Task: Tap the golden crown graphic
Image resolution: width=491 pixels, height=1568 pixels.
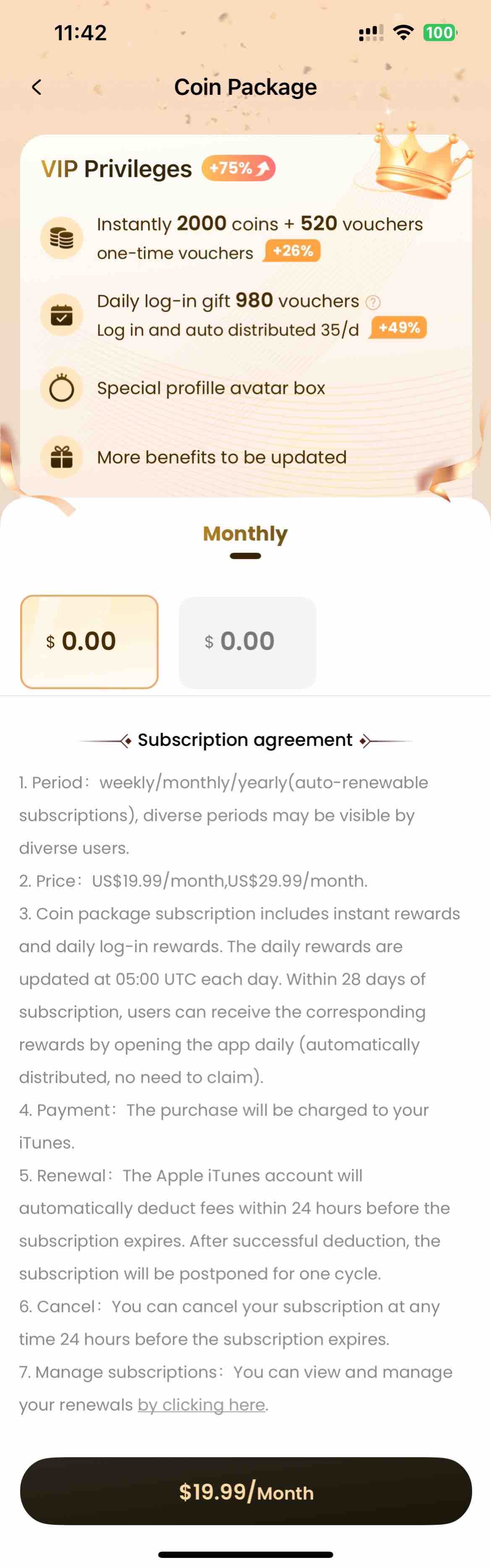Action: tap(420, 160)
